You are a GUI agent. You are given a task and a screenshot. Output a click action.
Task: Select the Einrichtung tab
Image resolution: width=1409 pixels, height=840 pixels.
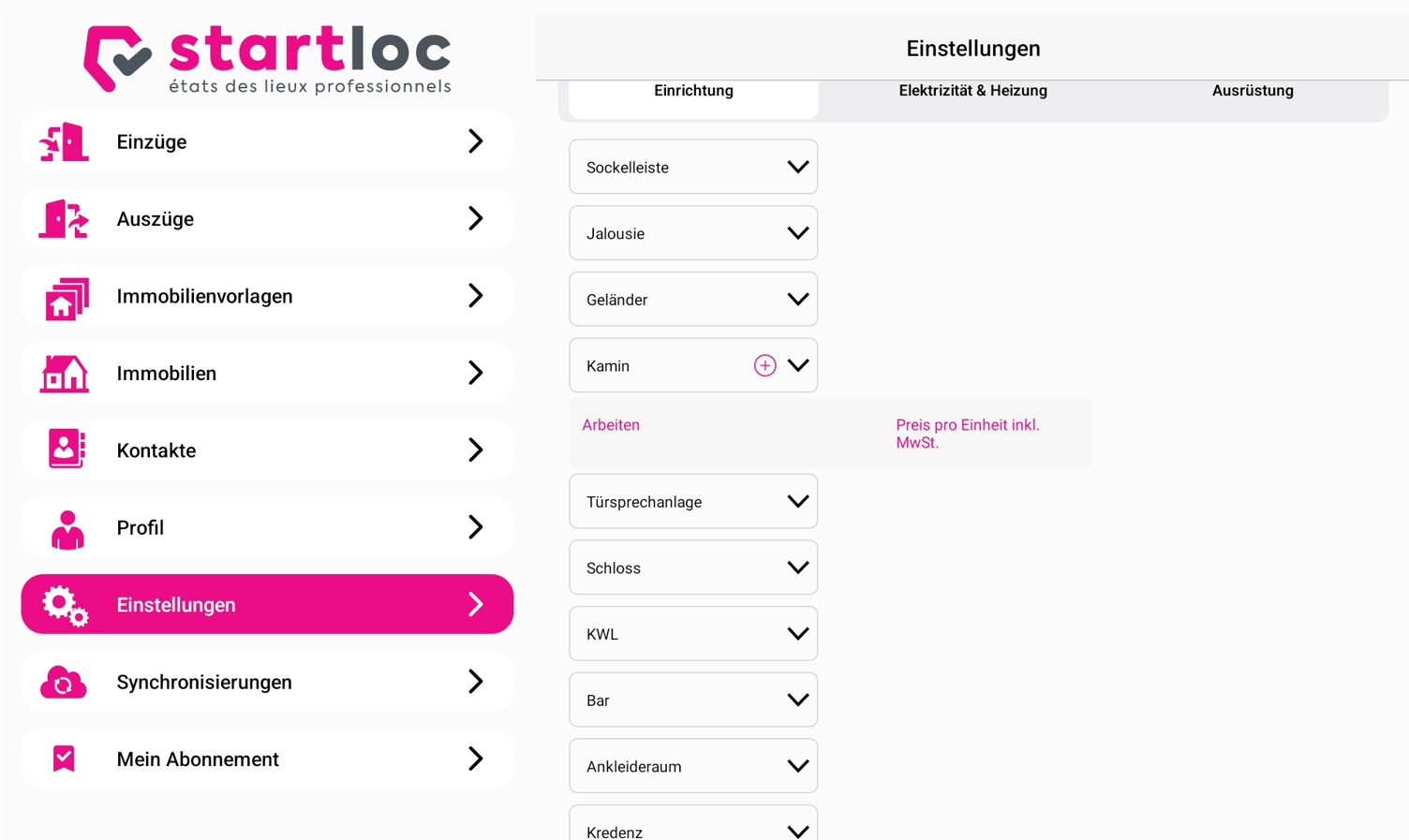pyautogui.click(x=693, y=91)
